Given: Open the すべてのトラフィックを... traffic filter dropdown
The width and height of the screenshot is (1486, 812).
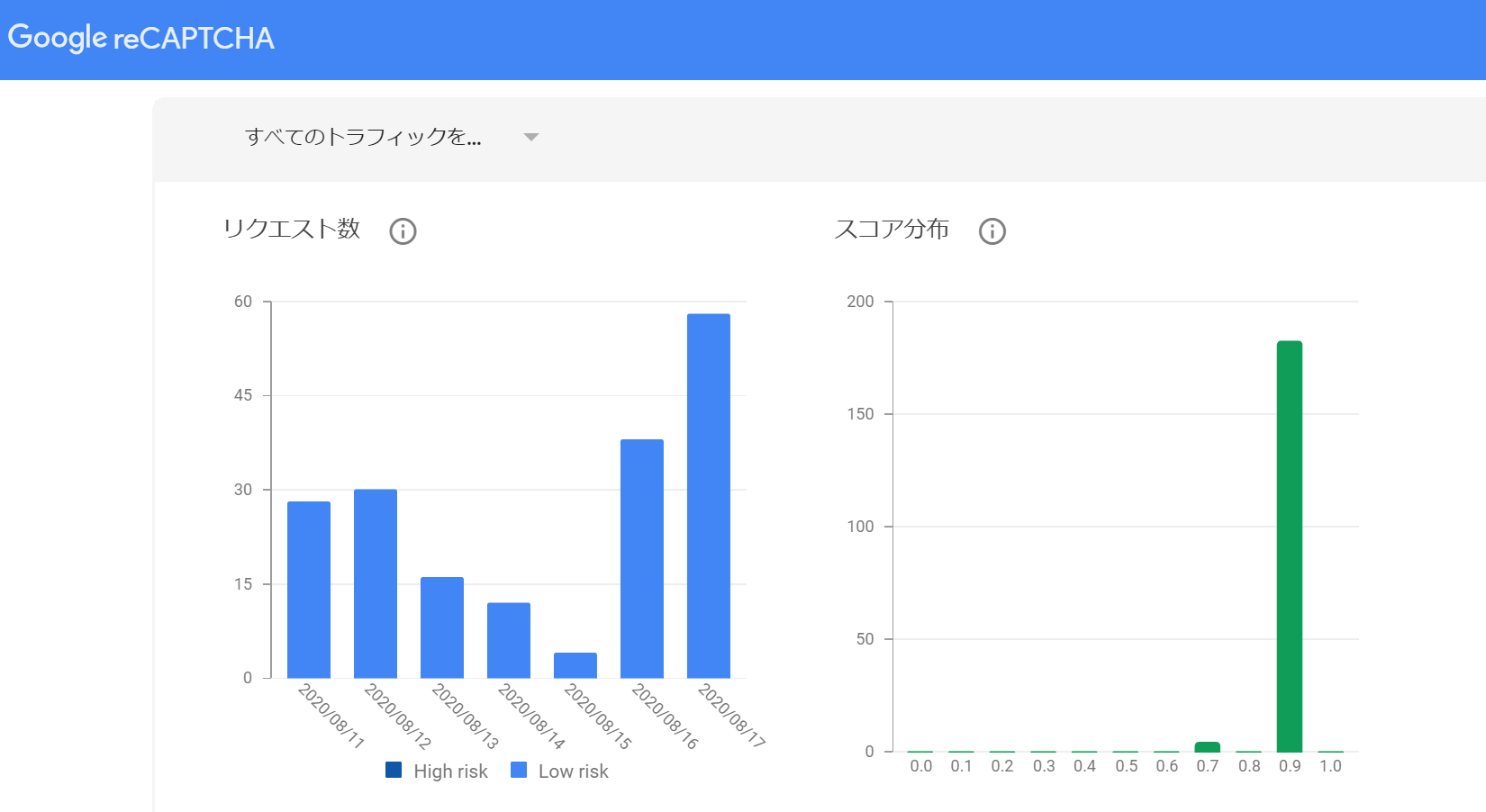Looking at the screenshot, I should click(x=391, y=137).
